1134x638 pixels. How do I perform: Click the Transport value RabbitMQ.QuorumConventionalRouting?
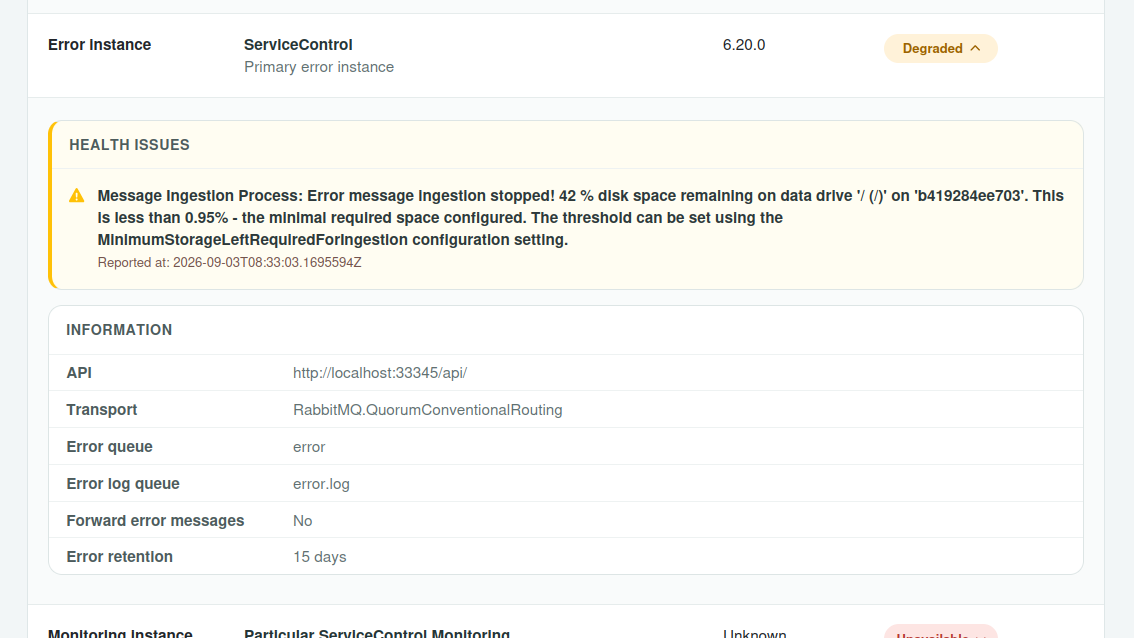pos(427,410)
